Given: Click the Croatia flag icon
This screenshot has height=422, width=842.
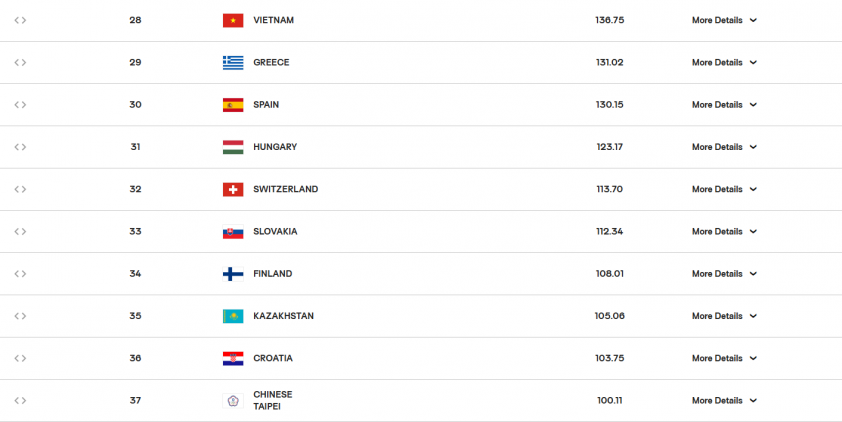Looking at the screenshot, I should click(232, 358).
